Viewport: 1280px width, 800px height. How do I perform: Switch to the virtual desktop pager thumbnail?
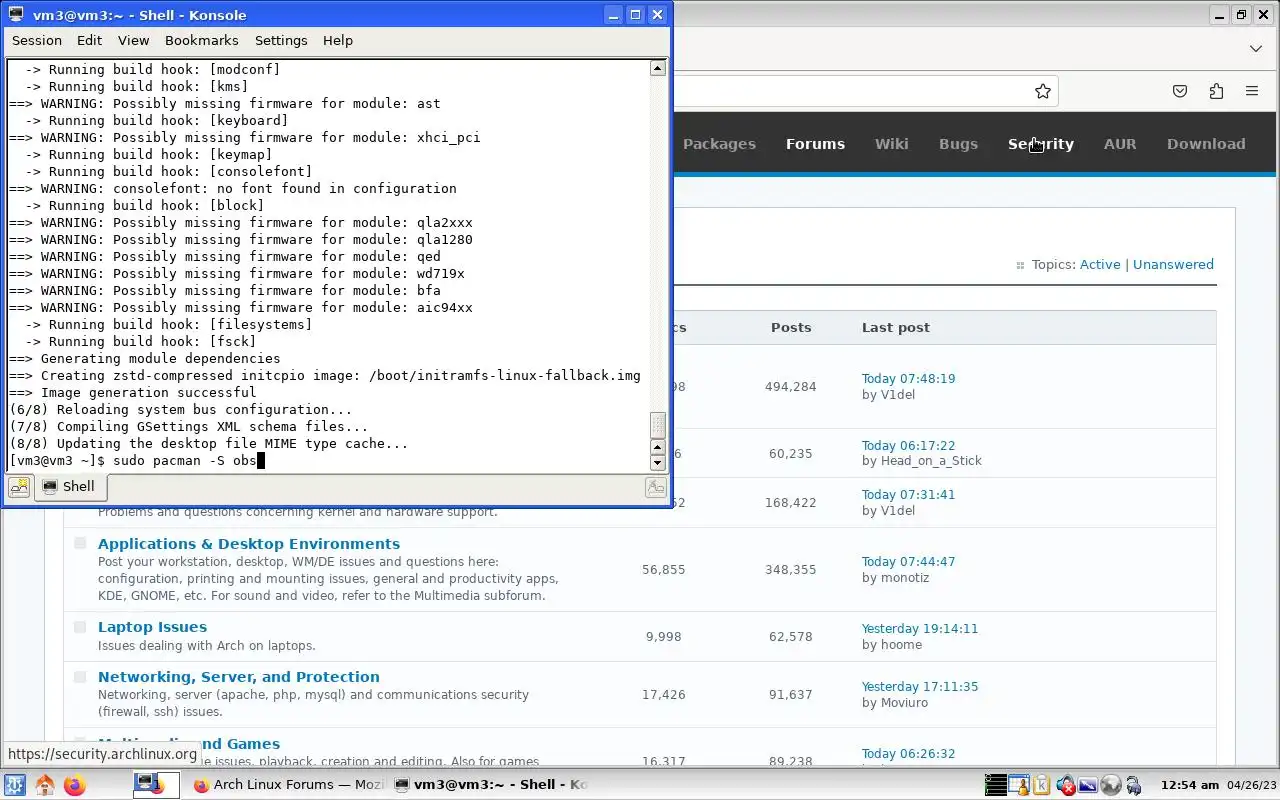(156, 785)
